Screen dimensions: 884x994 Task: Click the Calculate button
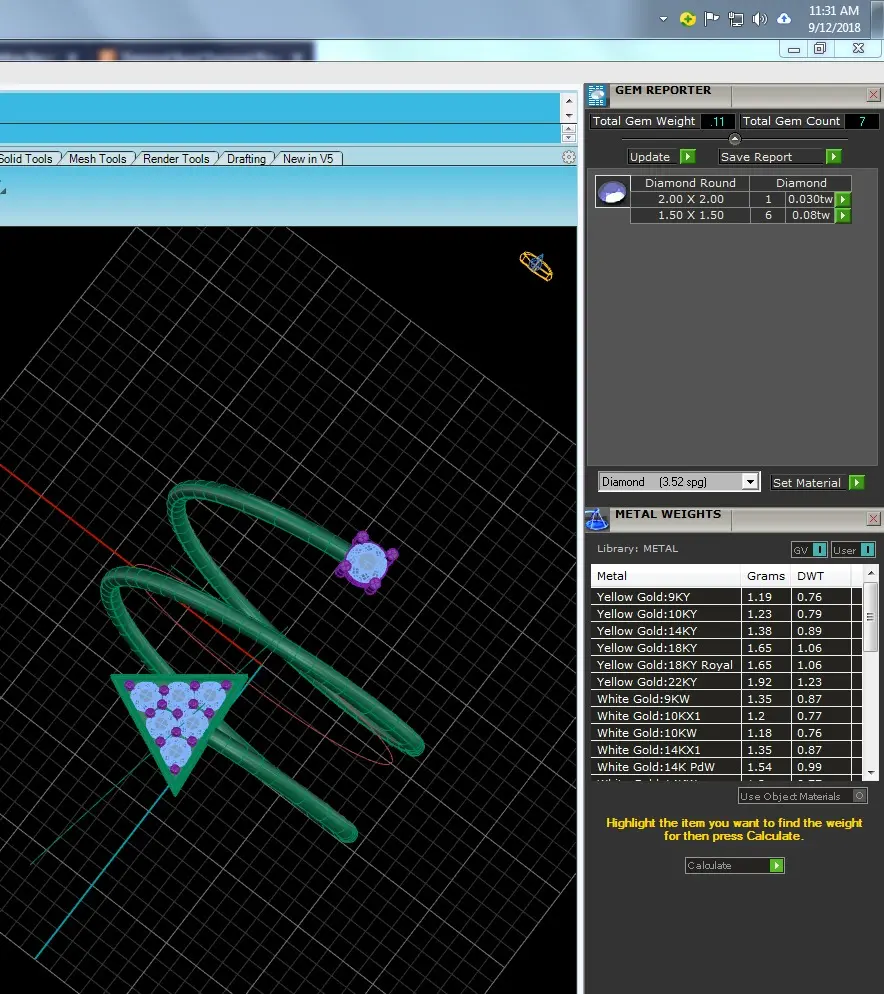click(x=735, y=865)
